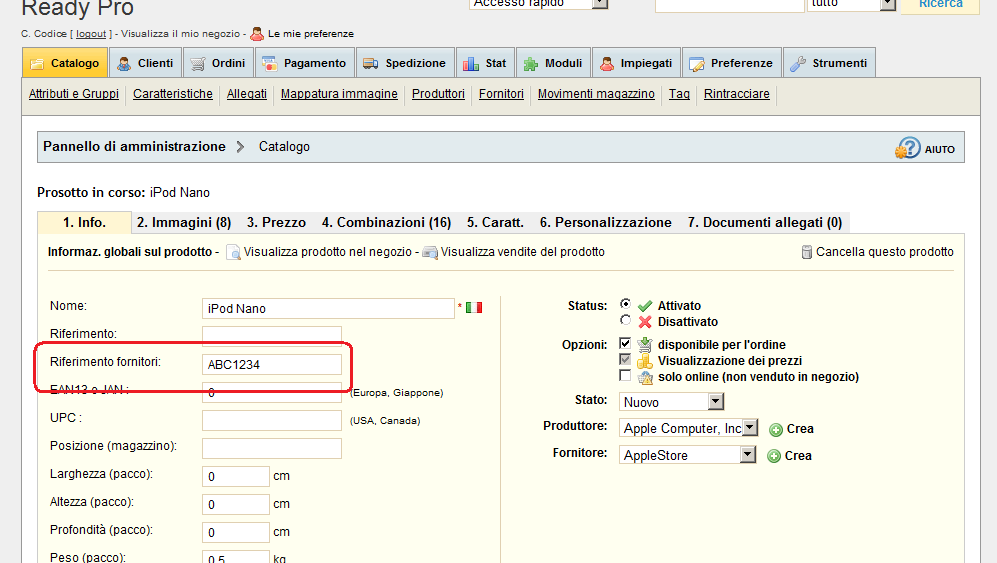Open the Ordini tab
This screenshot has height=563, width=997.
coord(218,63)
